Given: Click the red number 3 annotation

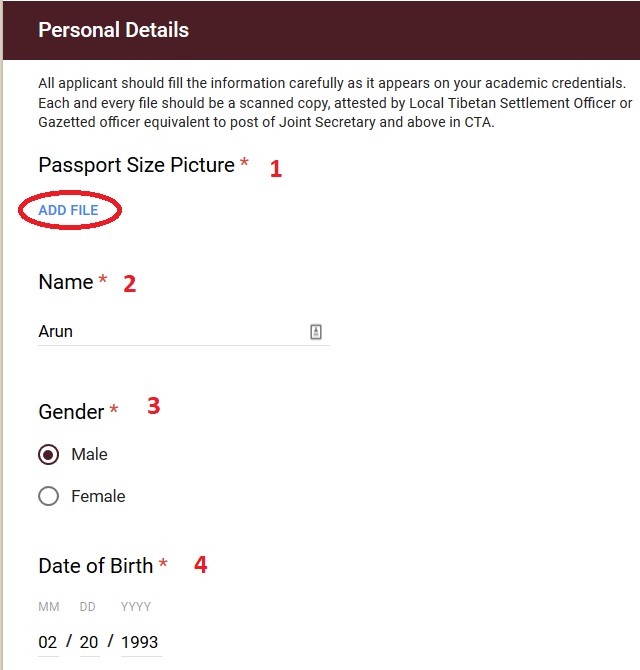Looking at the screenshot, I should click(153, 406).
